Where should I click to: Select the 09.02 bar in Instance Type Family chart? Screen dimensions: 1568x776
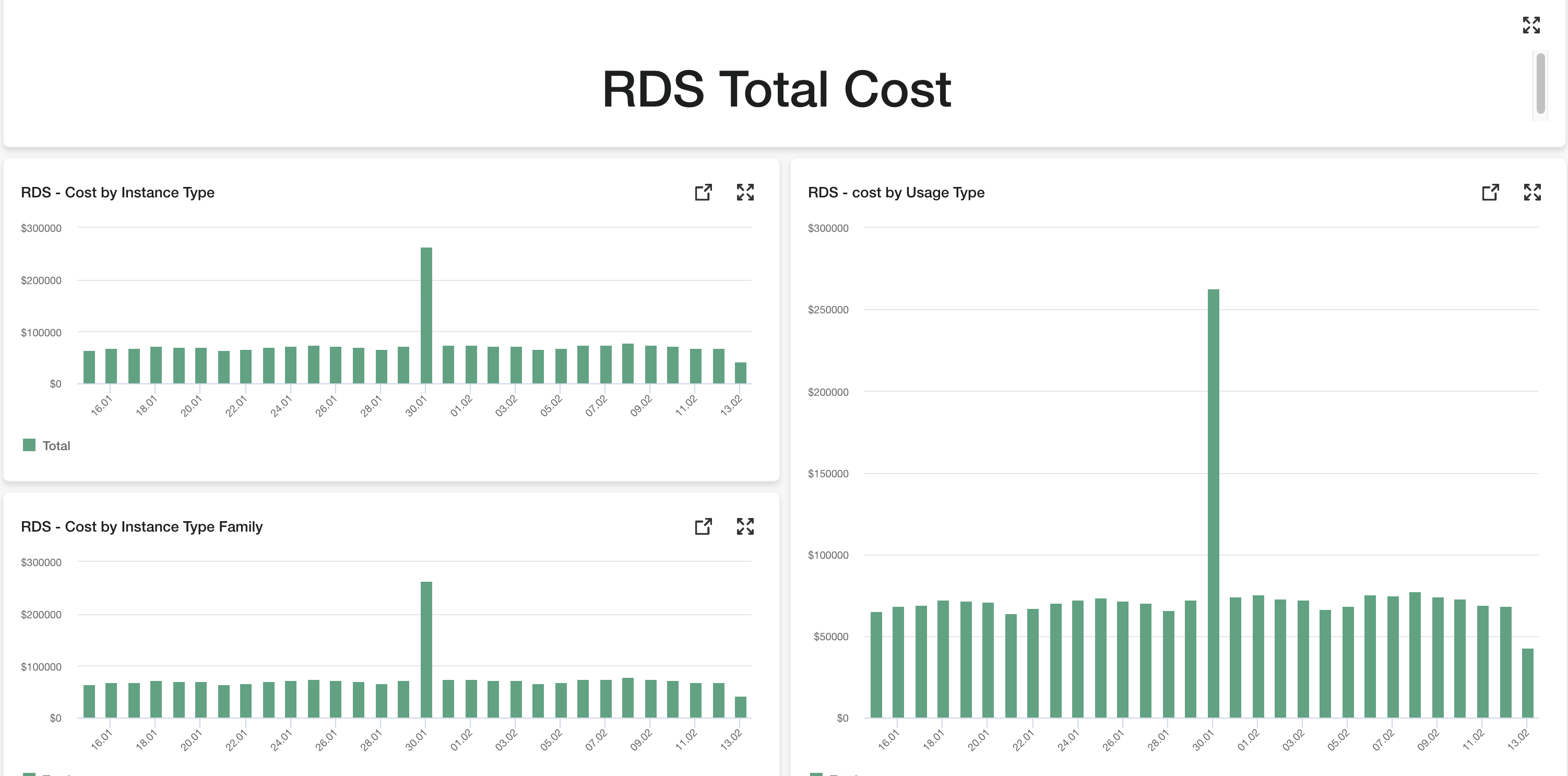[x=650, y=698]
